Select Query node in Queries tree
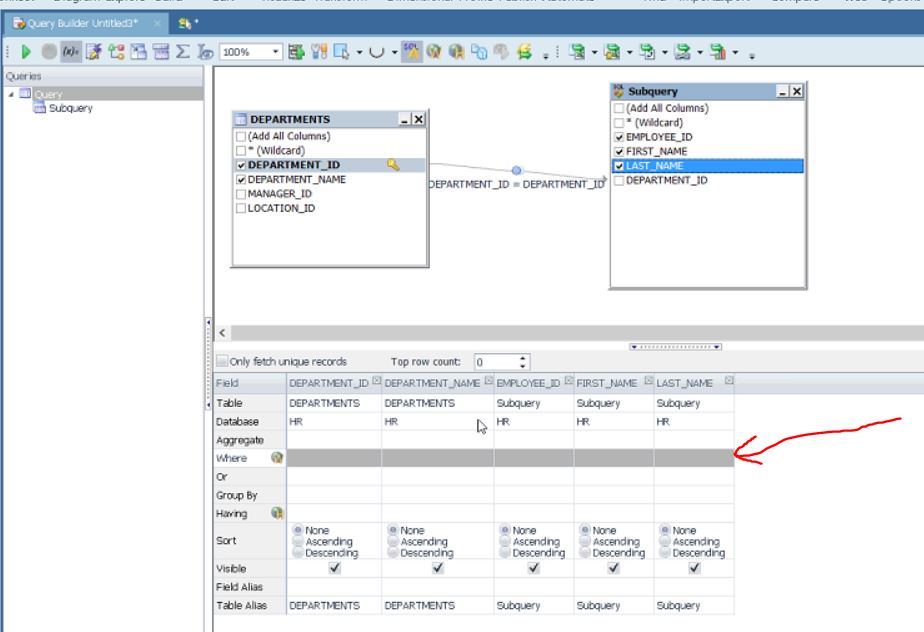The height and width of the screenshot is (632, 924). (48, 94)
